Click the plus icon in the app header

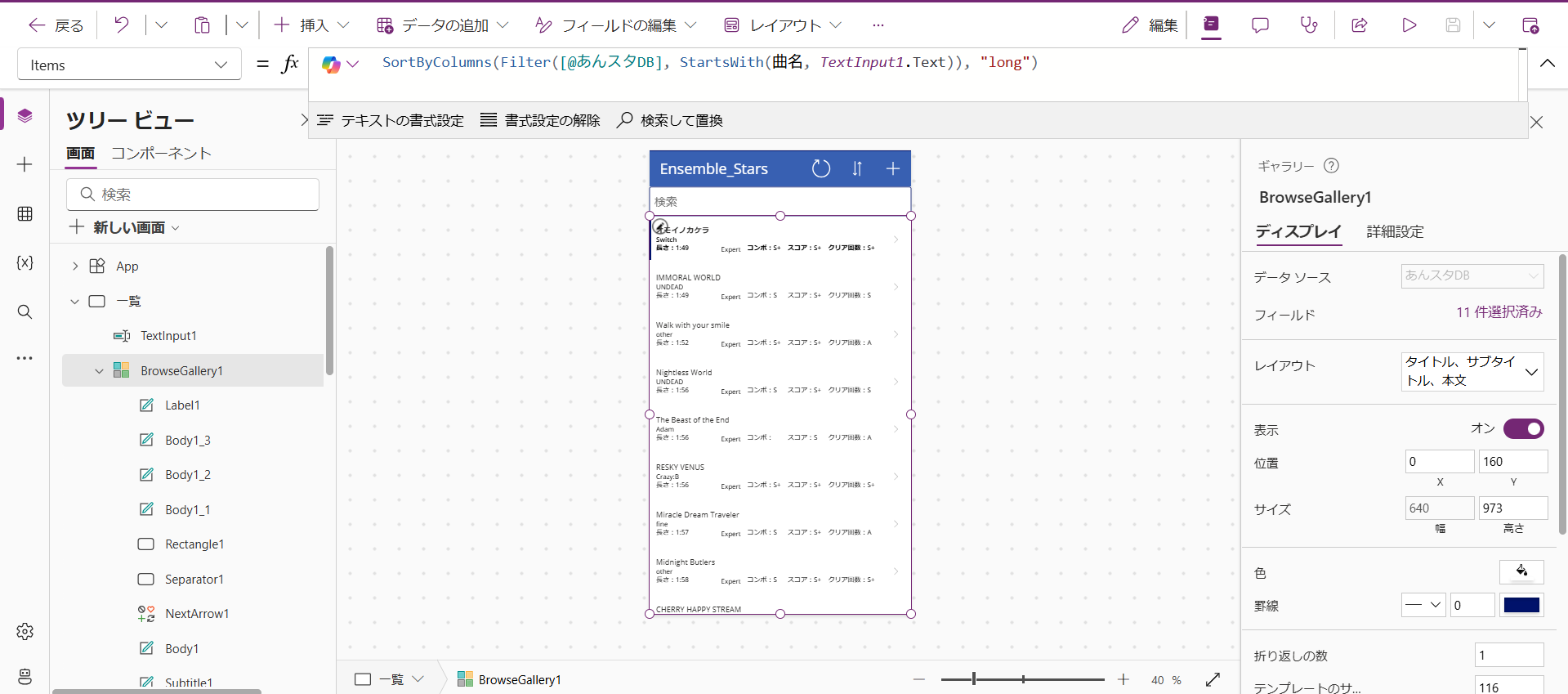click(893, 168)
